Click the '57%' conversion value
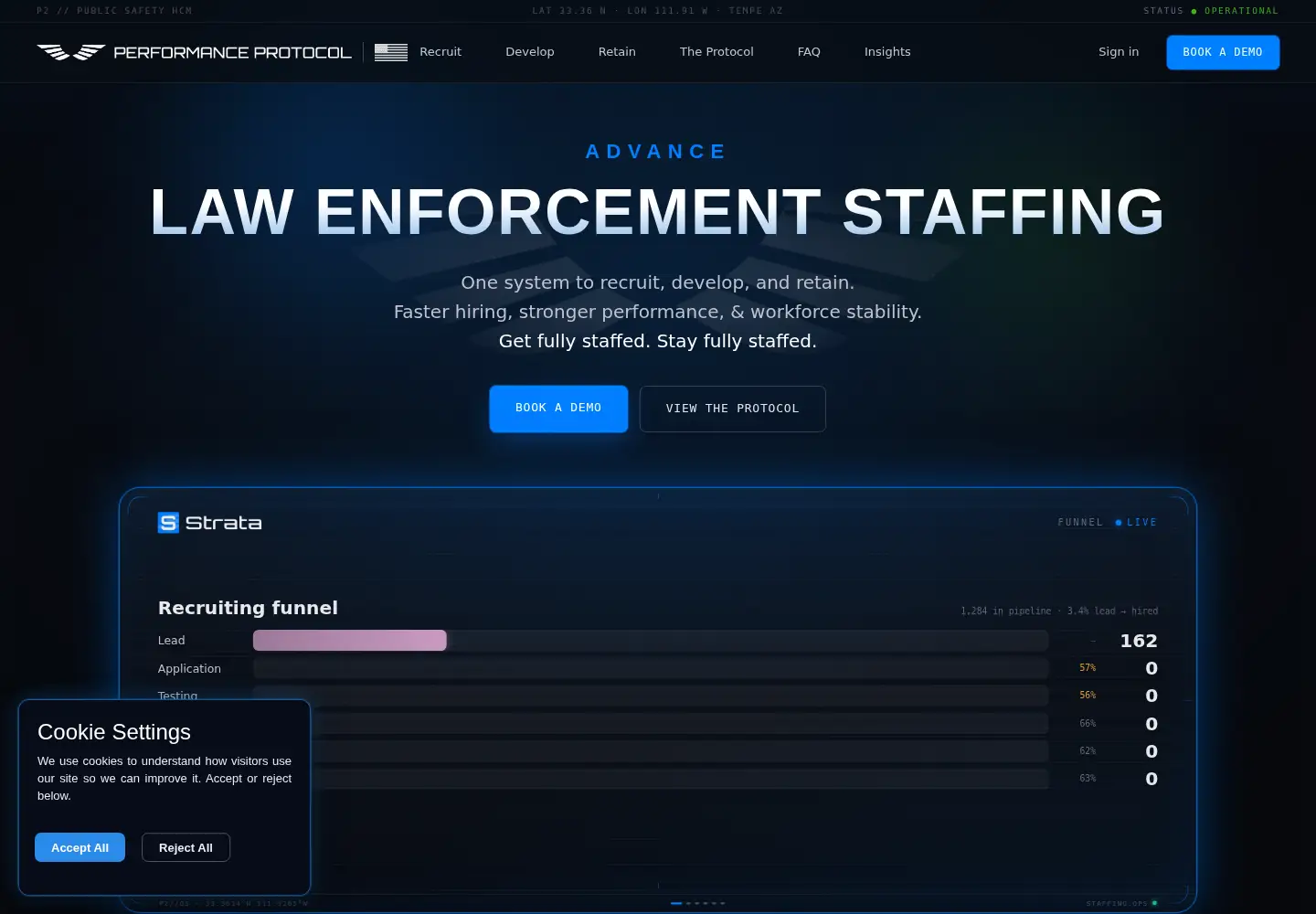 pyautogui.click(x=1088, y=668)
